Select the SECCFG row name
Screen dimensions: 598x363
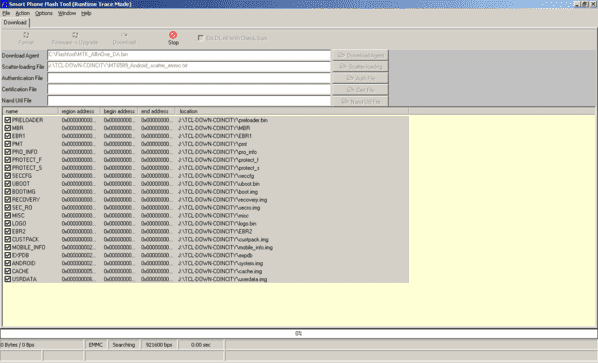[22, 176]
